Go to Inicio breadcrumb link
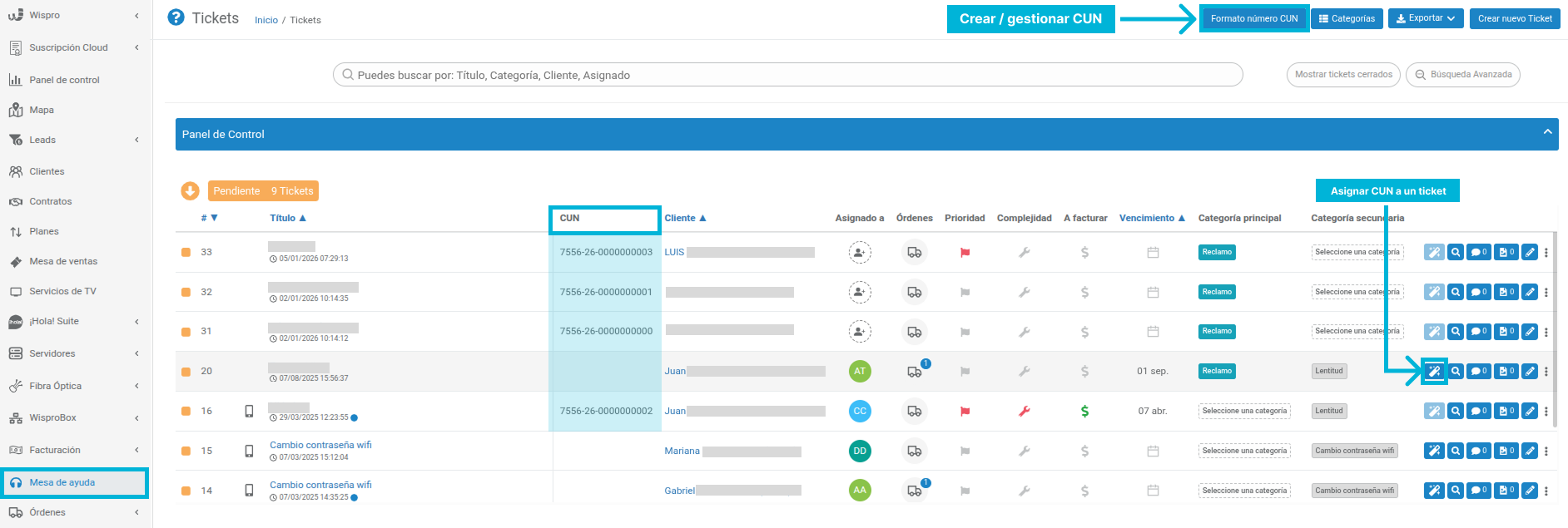This screenshot has height=528, width=1568. pyautogui.click(x=266, y=20)
